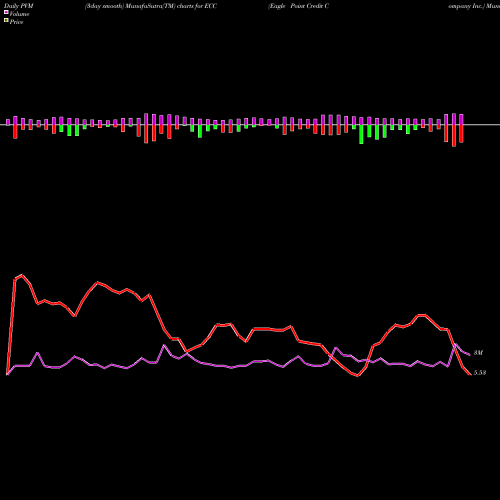Image resolution: width=500 pixels, height=500 pixels.
Task: Click the 8M volume end label
Action: point(478,353)
